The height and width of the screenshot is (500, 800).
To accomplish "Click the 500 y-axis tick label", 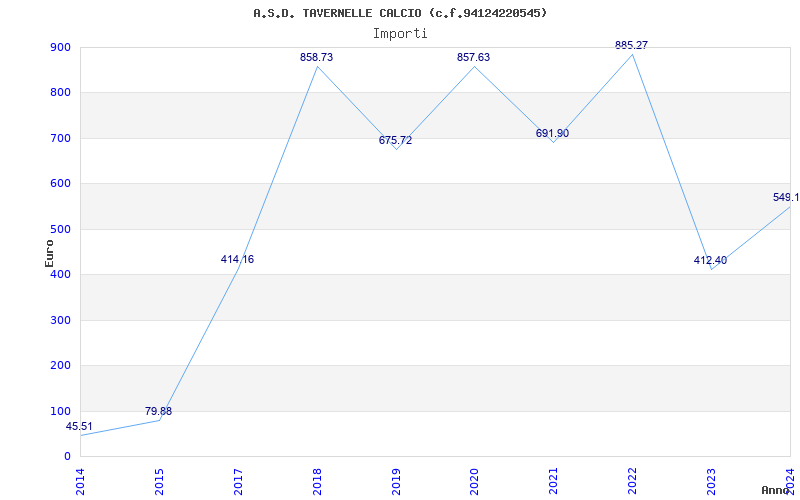I will (60, 229).
